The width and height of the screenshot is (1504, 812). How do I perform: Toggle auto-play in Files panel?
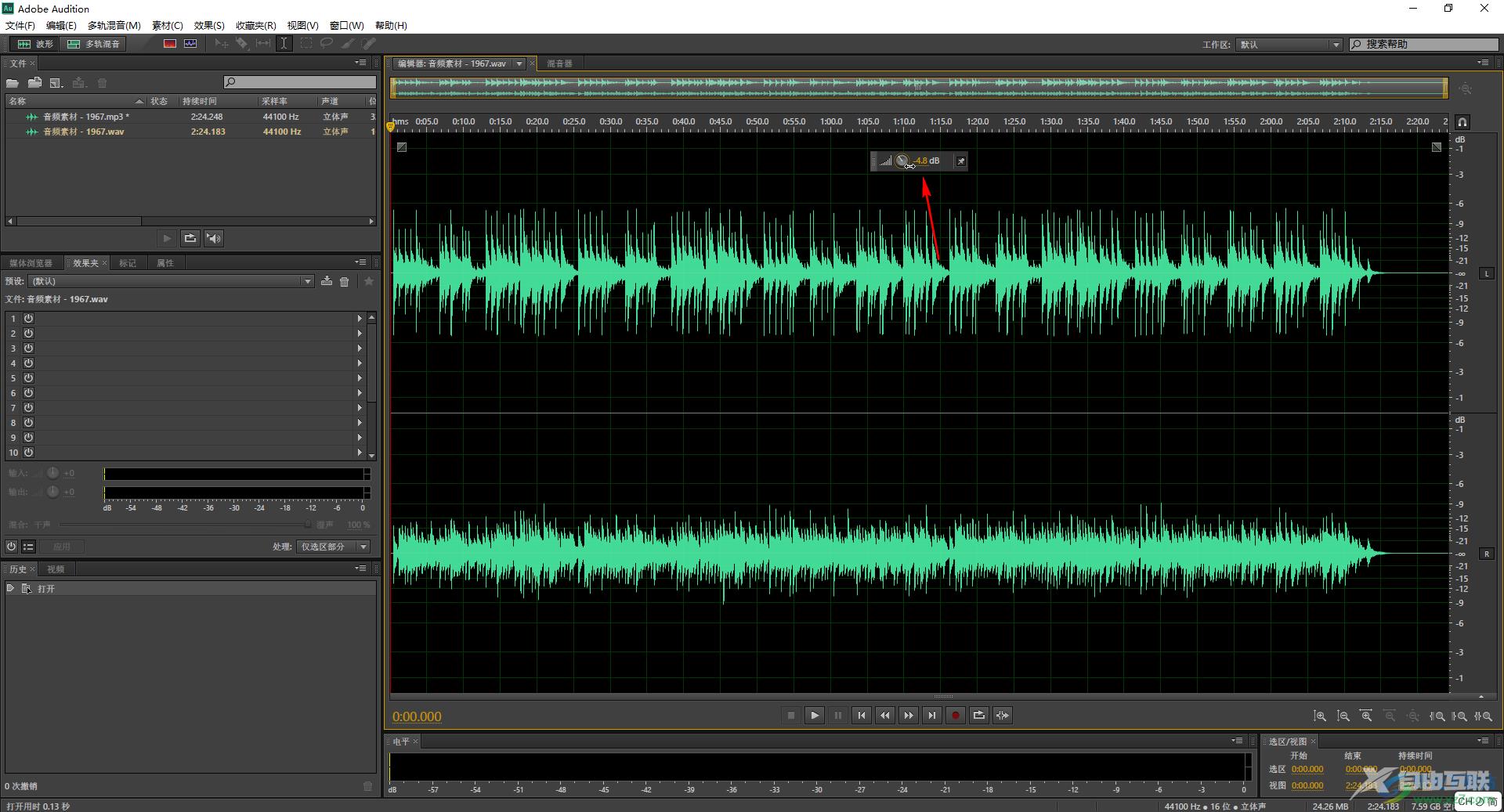point(214,238)
